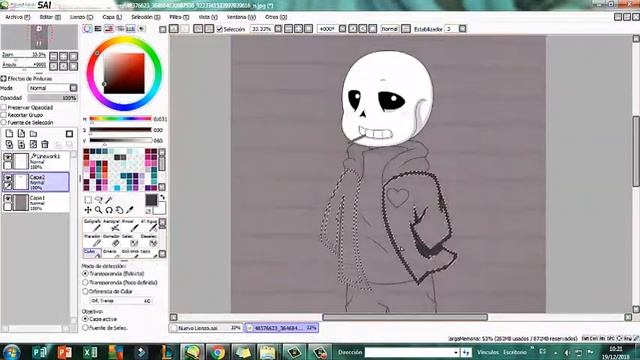Open the Archivo menu
The height and width of the screenshot is (360, 640).
pos(18,17)
